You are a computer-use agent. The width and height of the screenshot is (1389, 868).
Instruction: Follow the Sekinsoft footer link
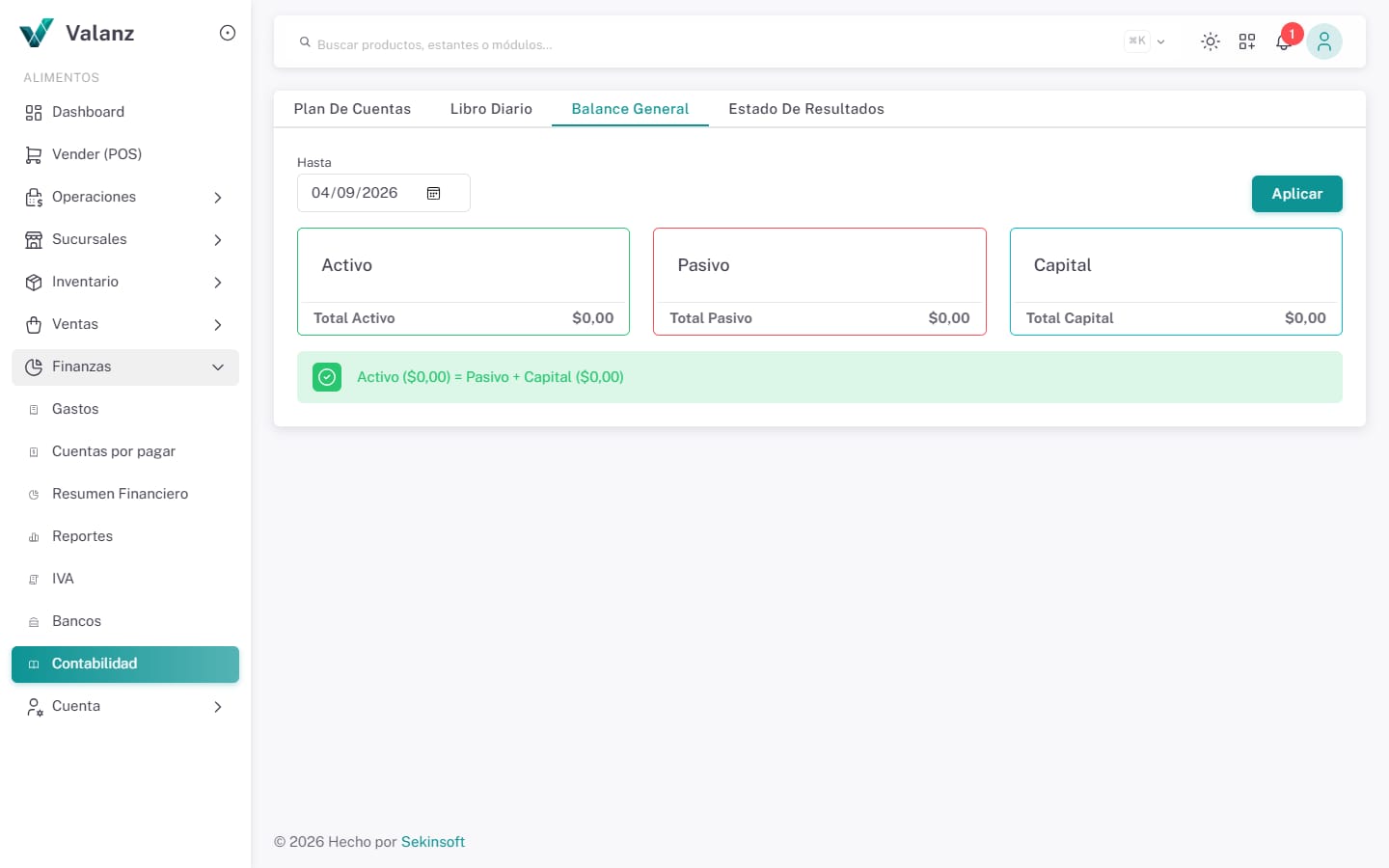point(433,842)
